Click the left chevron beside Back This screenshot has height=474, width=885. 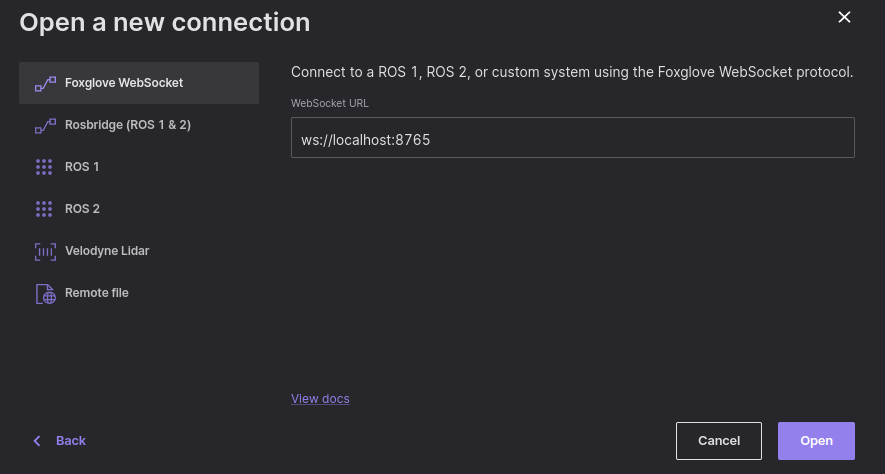38,441
